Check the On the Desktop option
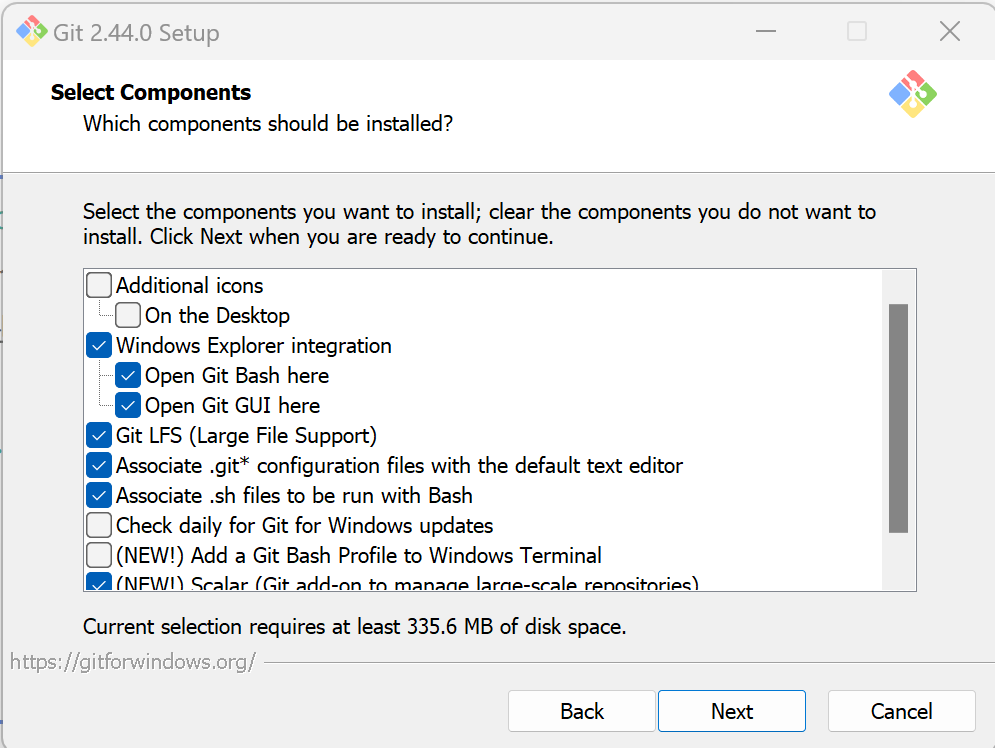The width and height of the screenshot is (995, 748). [128, 316]
